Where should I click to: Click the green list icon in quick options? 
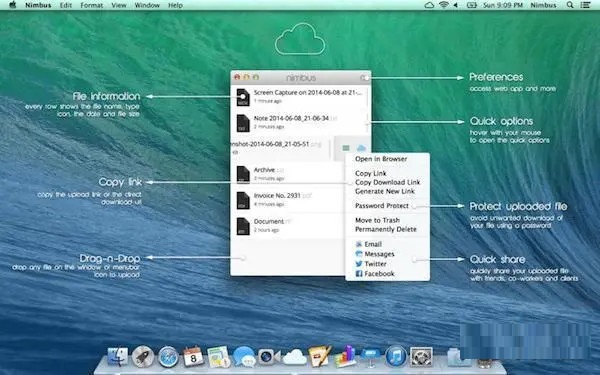346,148
